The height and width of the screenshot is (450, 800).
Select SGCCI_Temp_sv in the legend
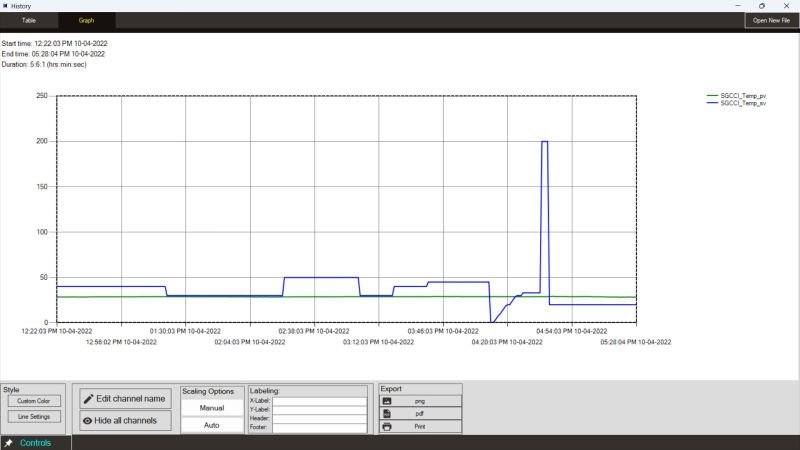tap(743, 103)
